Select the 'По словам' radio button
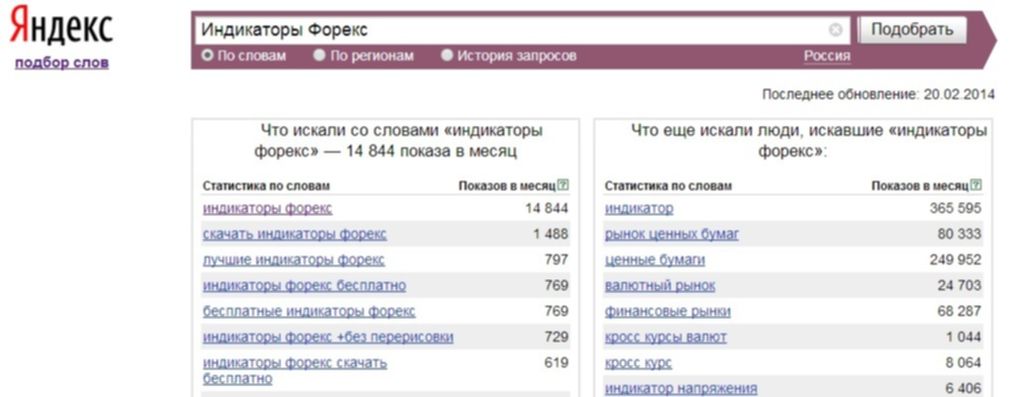1024x397 pixels. (x=208, y=56)
